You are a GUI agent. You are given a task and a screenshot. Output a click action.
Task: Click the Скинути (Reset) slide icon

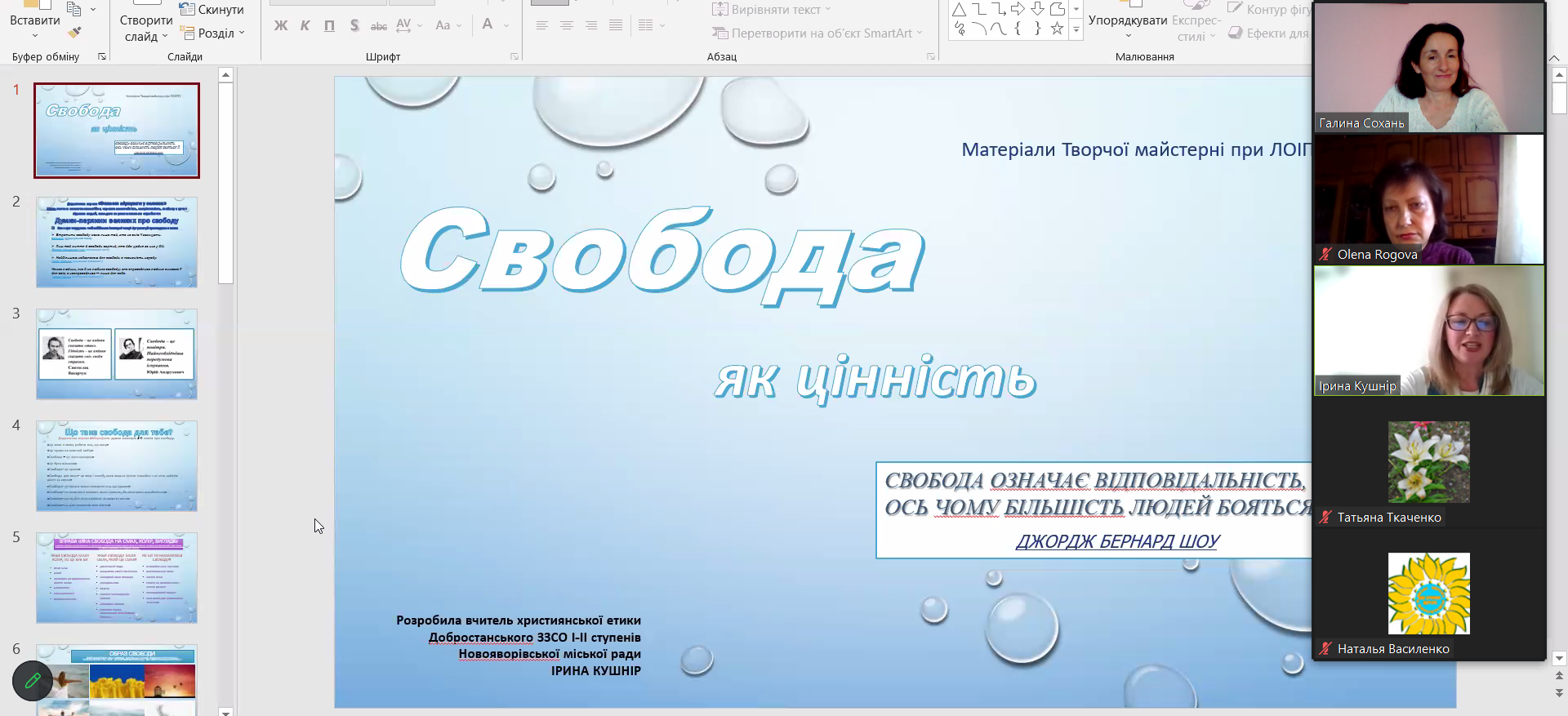point(212,10)
